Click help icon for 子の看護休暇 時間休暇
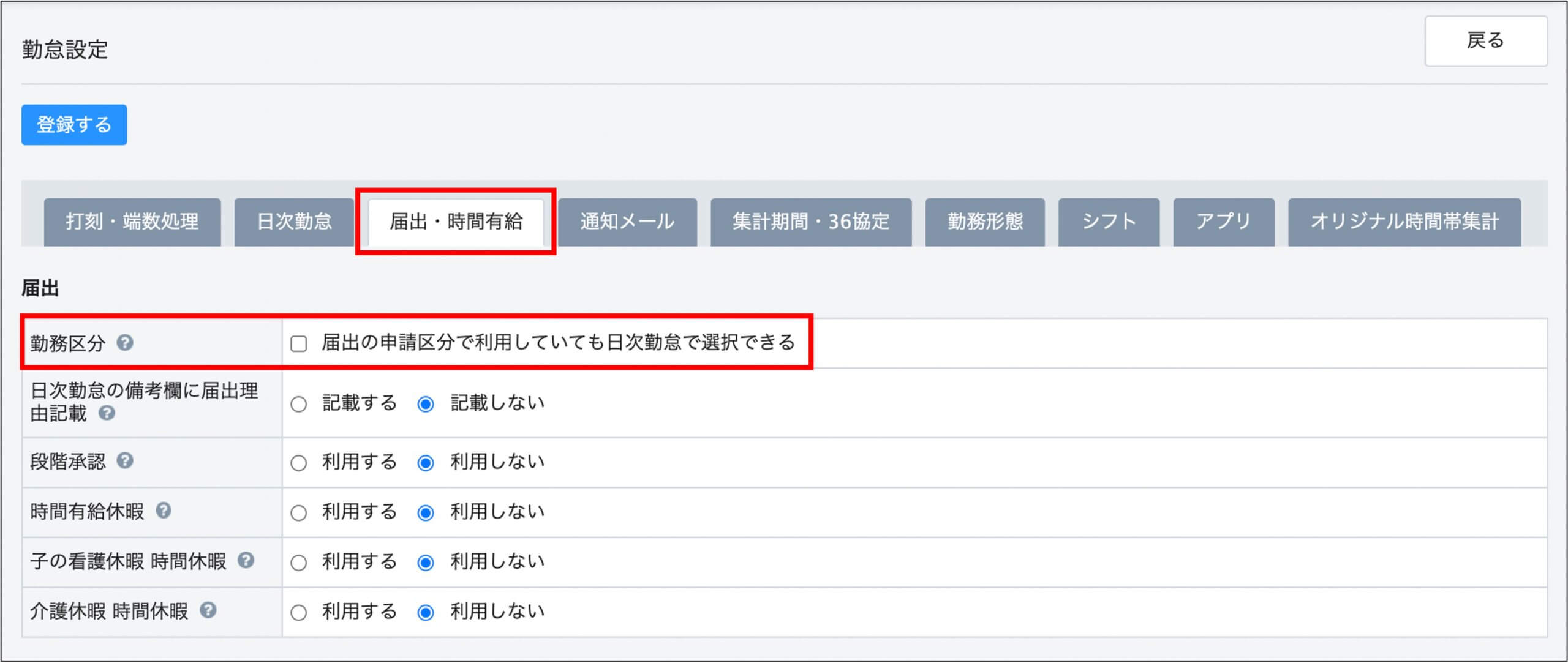Image resolution: width=1568 pixels, height=663 pixels. (x=246, y=560)
